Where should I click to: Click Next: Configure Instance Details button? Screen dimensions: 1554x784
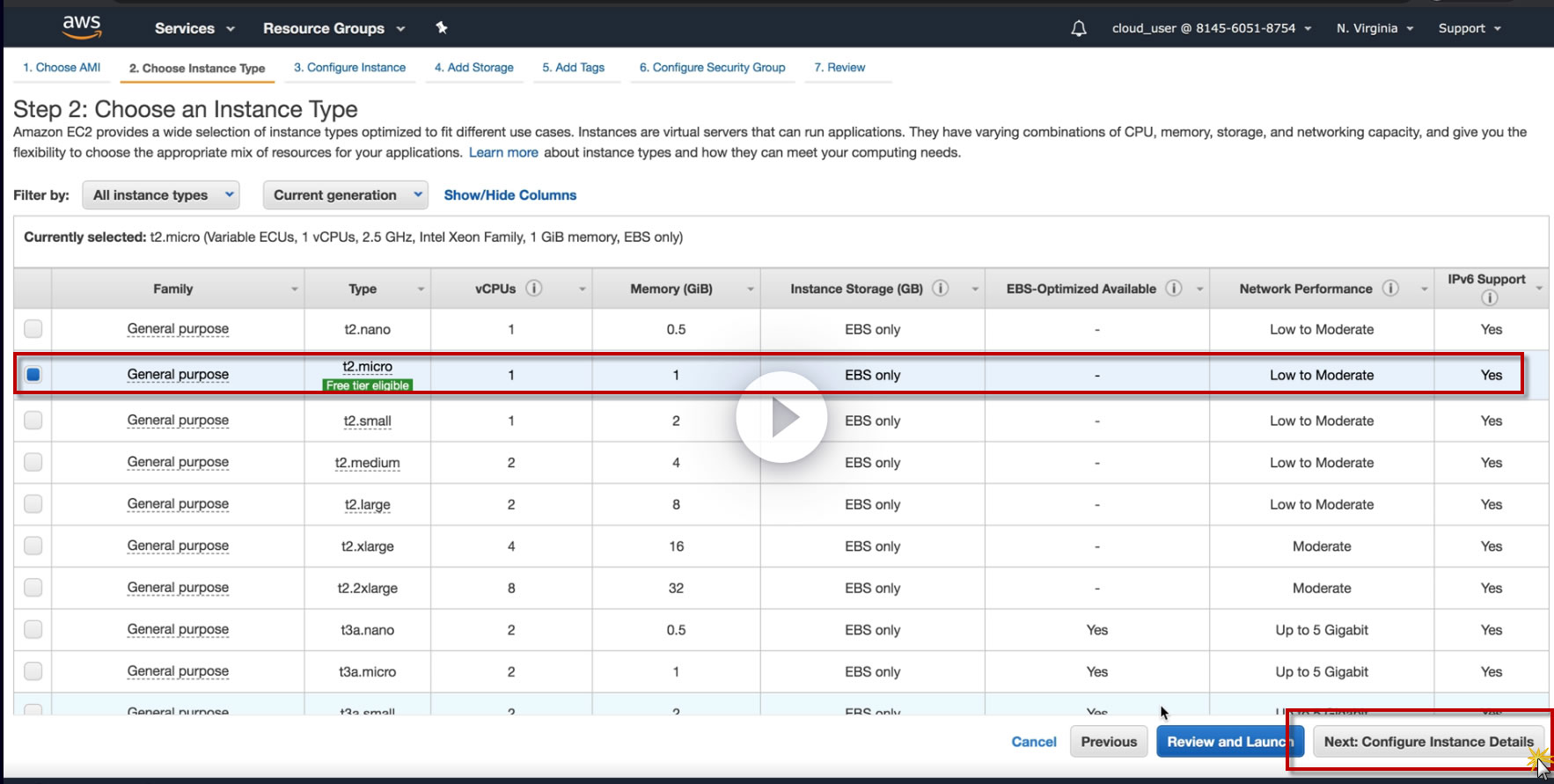point(1427,742)
